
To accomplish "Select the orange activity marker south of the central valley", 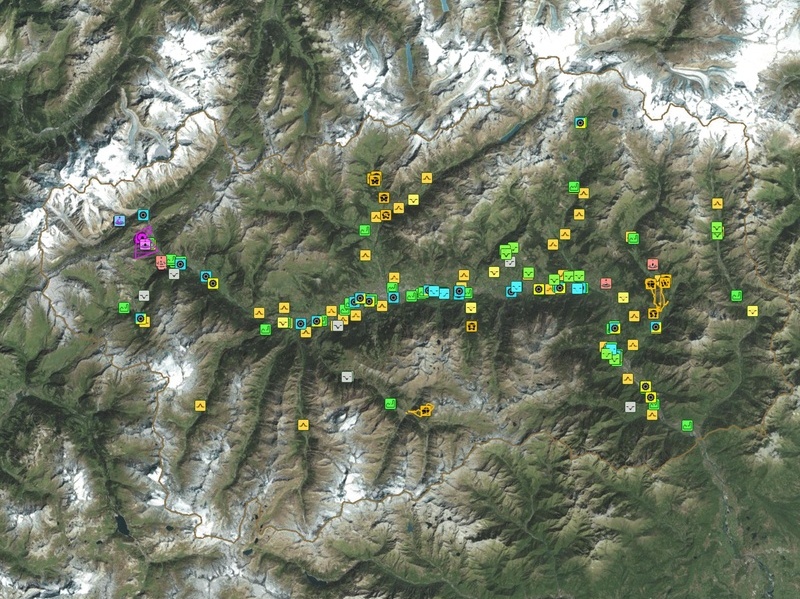I will 471,326.
